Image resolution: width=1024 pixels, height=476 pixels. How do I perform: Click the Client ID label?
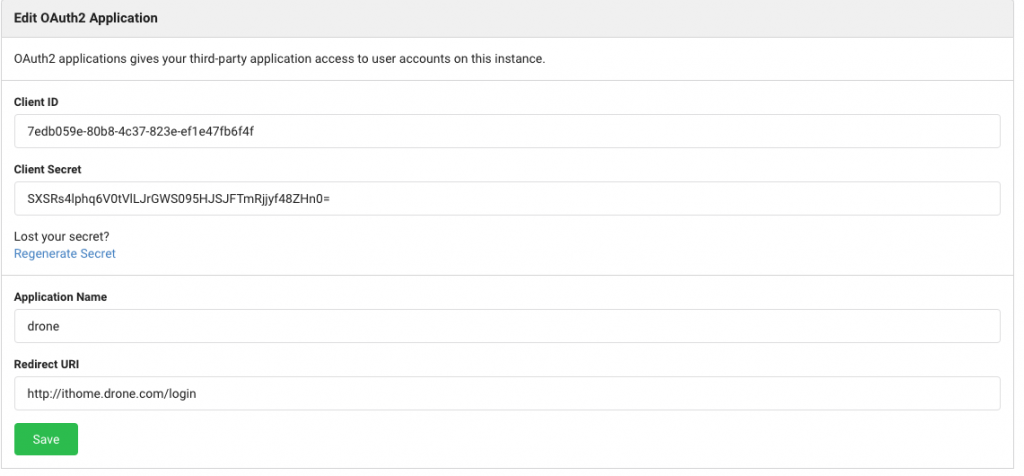point(37,102)
